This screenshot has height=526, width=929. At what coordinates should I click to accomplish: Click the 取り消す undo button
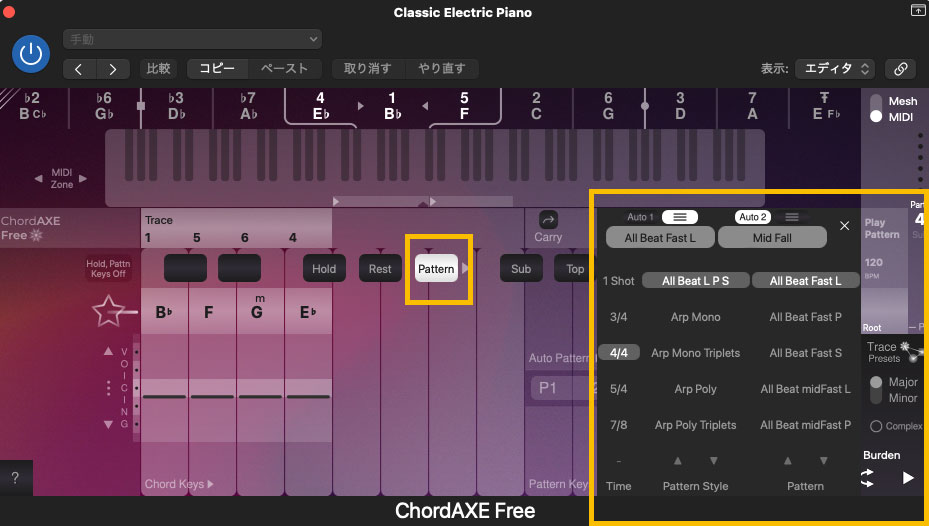368,69
